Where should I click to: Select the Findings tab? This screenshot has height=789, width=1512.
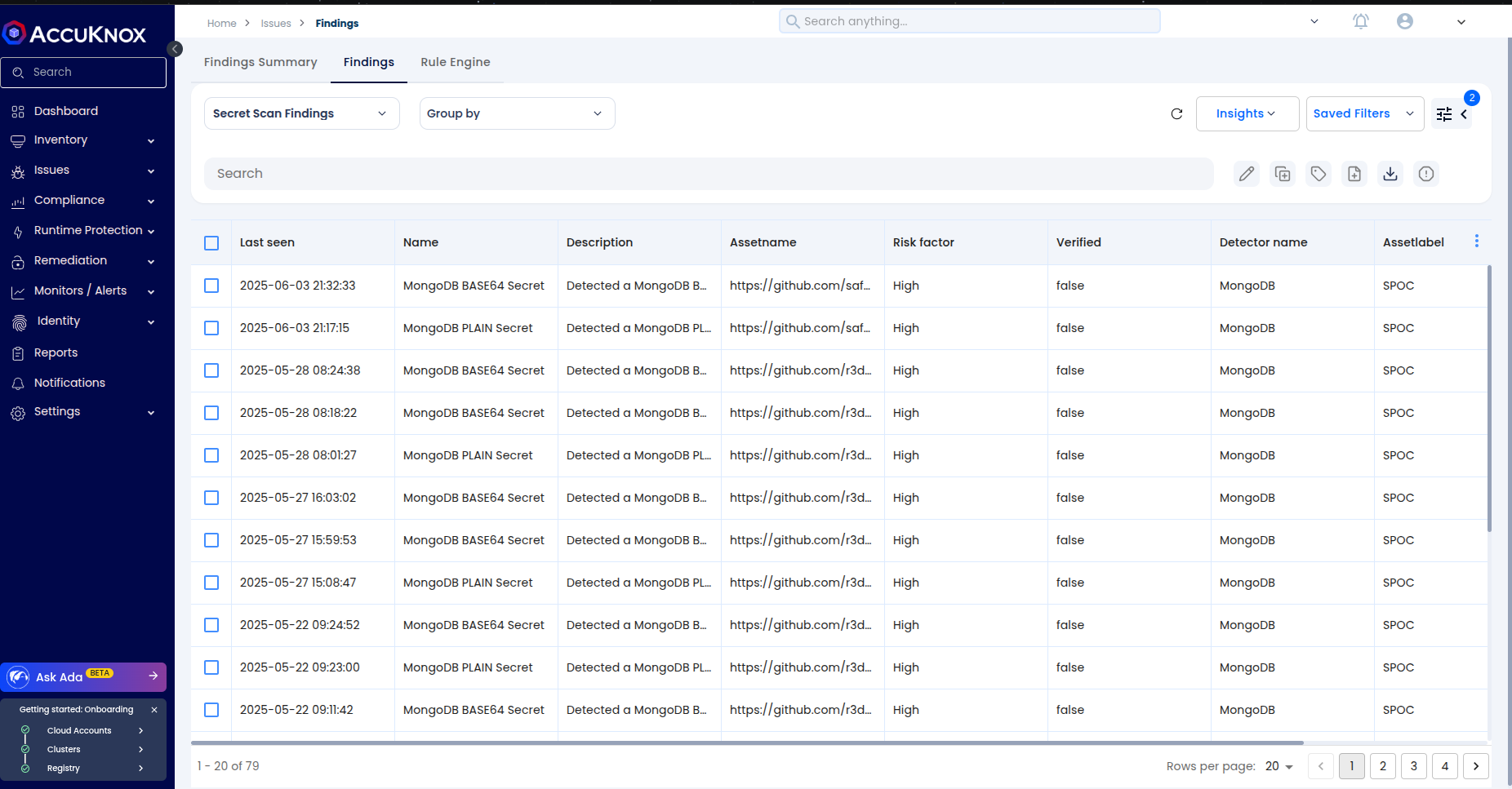point(369,62)
